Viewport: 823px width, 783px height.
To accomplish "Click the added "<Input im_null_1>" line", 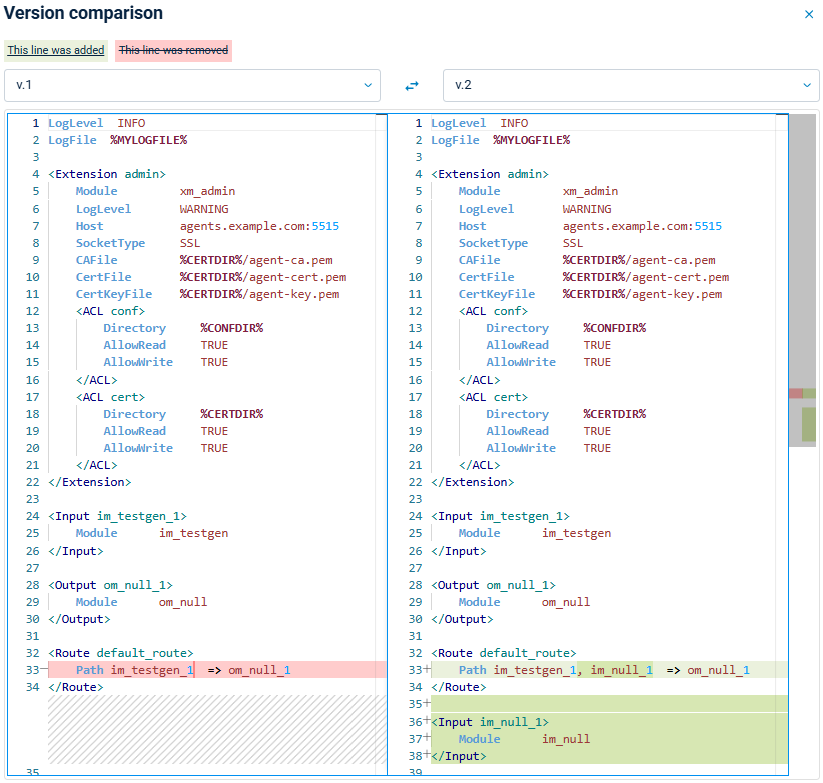I will pyautogui.click(x=490, y=721).
